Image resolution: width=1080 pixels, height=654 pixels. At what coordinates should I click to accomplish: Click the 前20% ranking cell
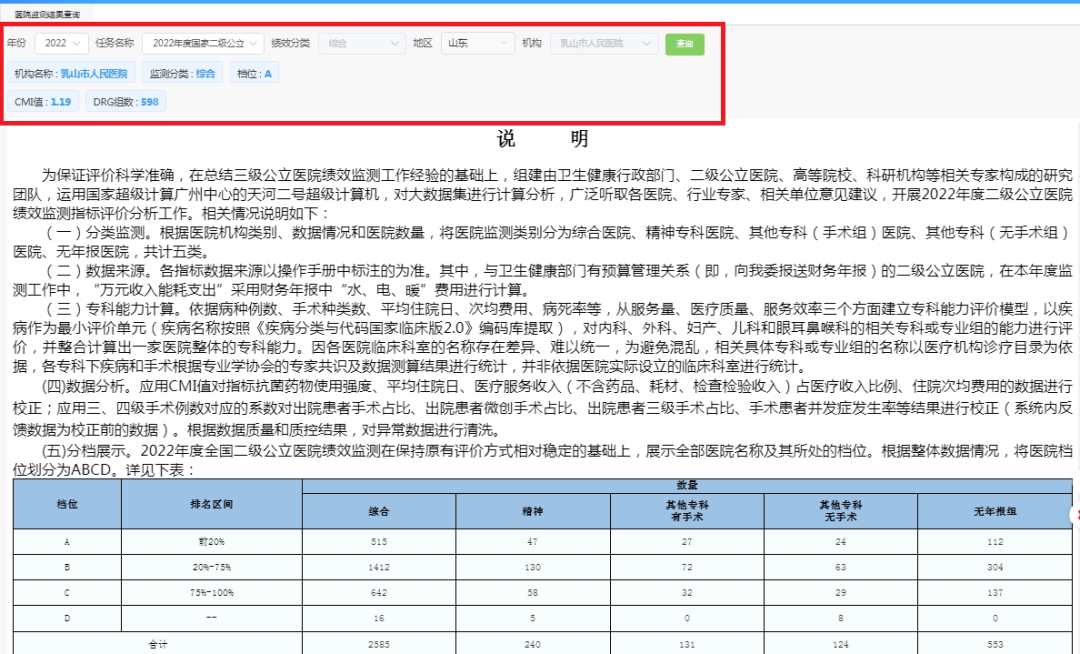pyautogui.click(x=211, y=542)
